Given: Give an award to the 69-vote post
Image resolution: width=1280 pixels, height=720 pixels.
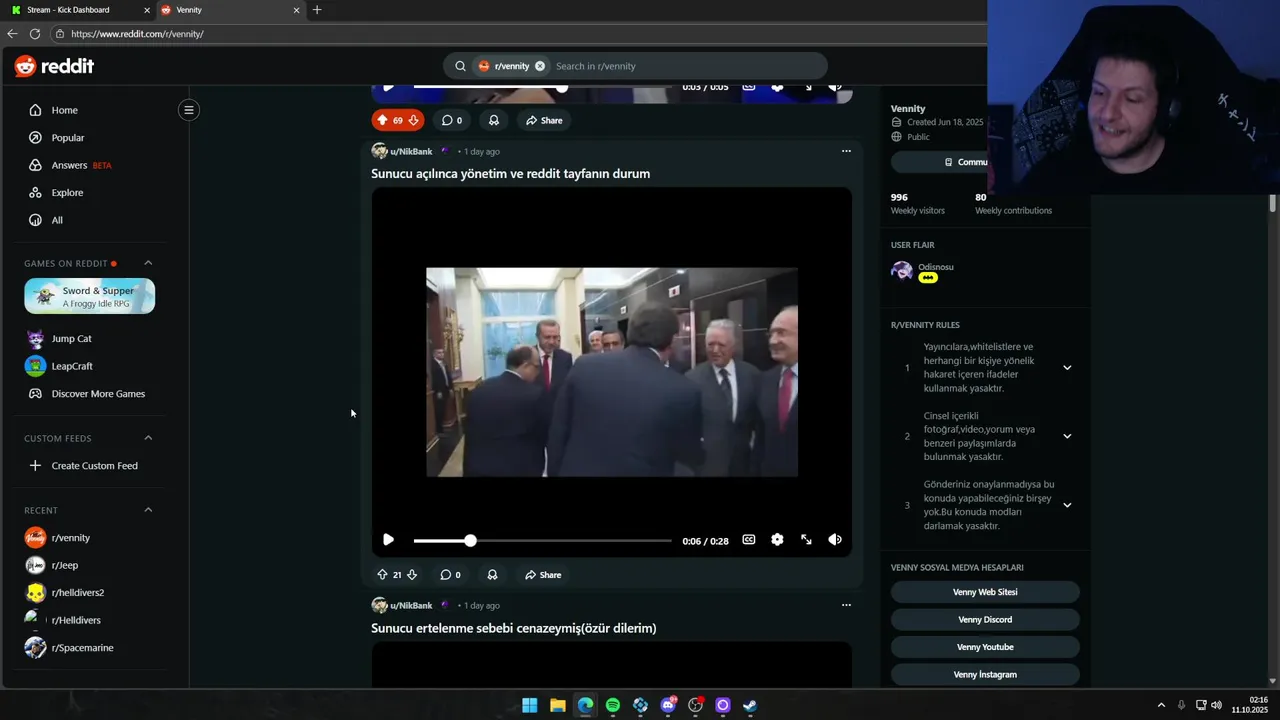Looking at the screenshot, I should point(493,120).
